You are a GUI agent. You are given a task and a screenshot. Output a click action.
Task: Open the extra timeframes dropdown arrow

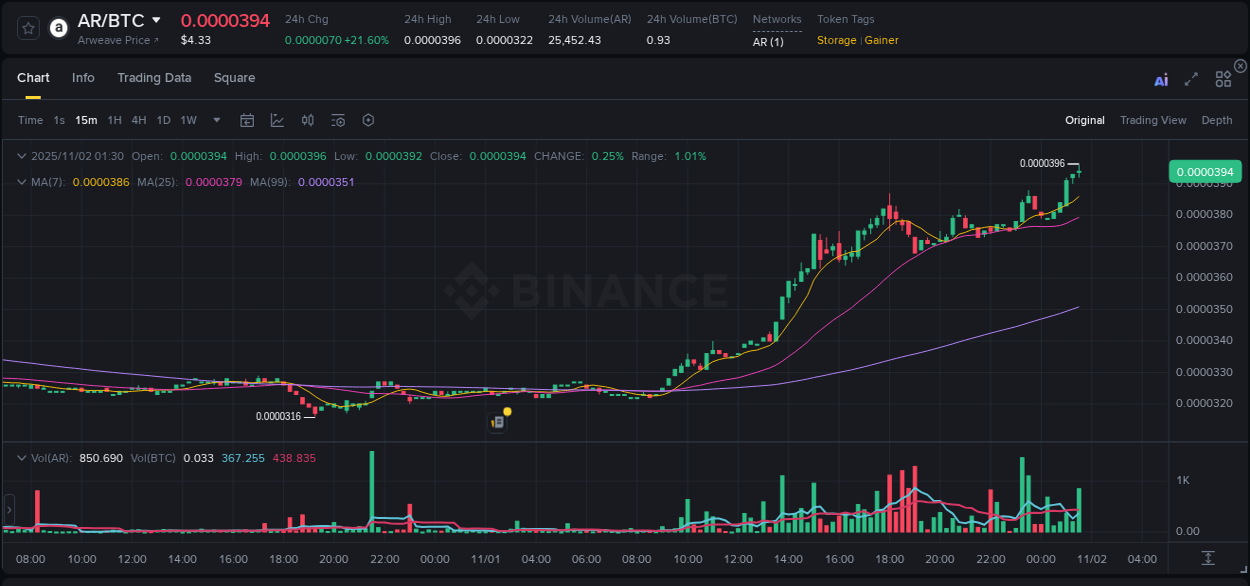click(215, 120)
